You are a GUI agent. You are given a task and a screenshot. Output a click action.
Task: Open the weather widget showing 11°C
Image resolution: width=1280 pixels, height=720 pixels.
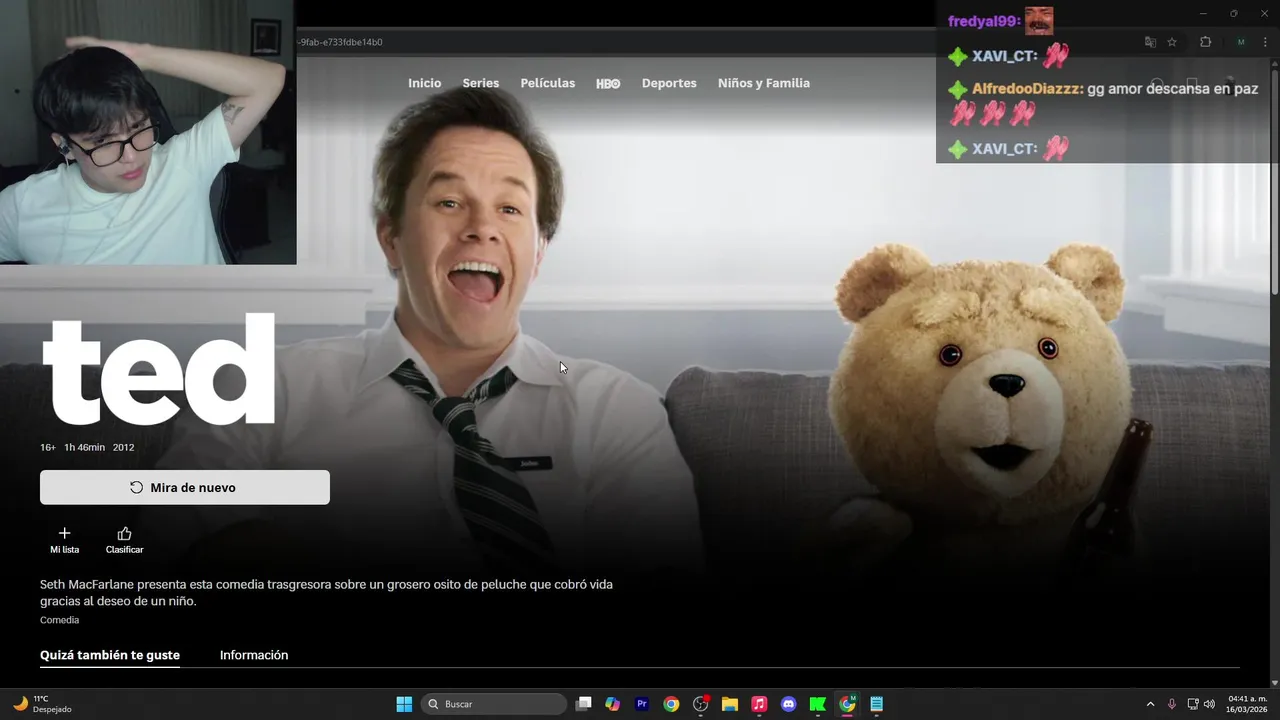(42, 704)
